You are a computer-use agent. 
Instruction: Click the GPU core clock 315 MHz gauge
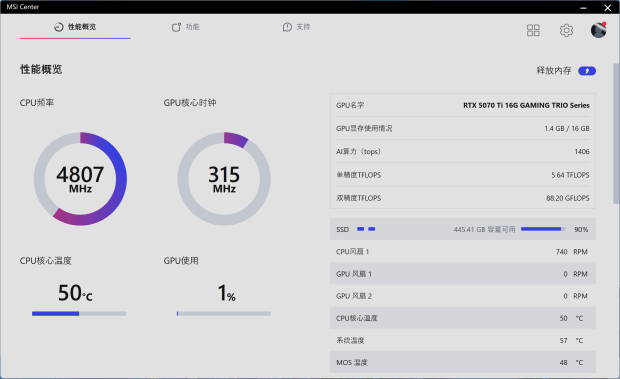point(224,179)
